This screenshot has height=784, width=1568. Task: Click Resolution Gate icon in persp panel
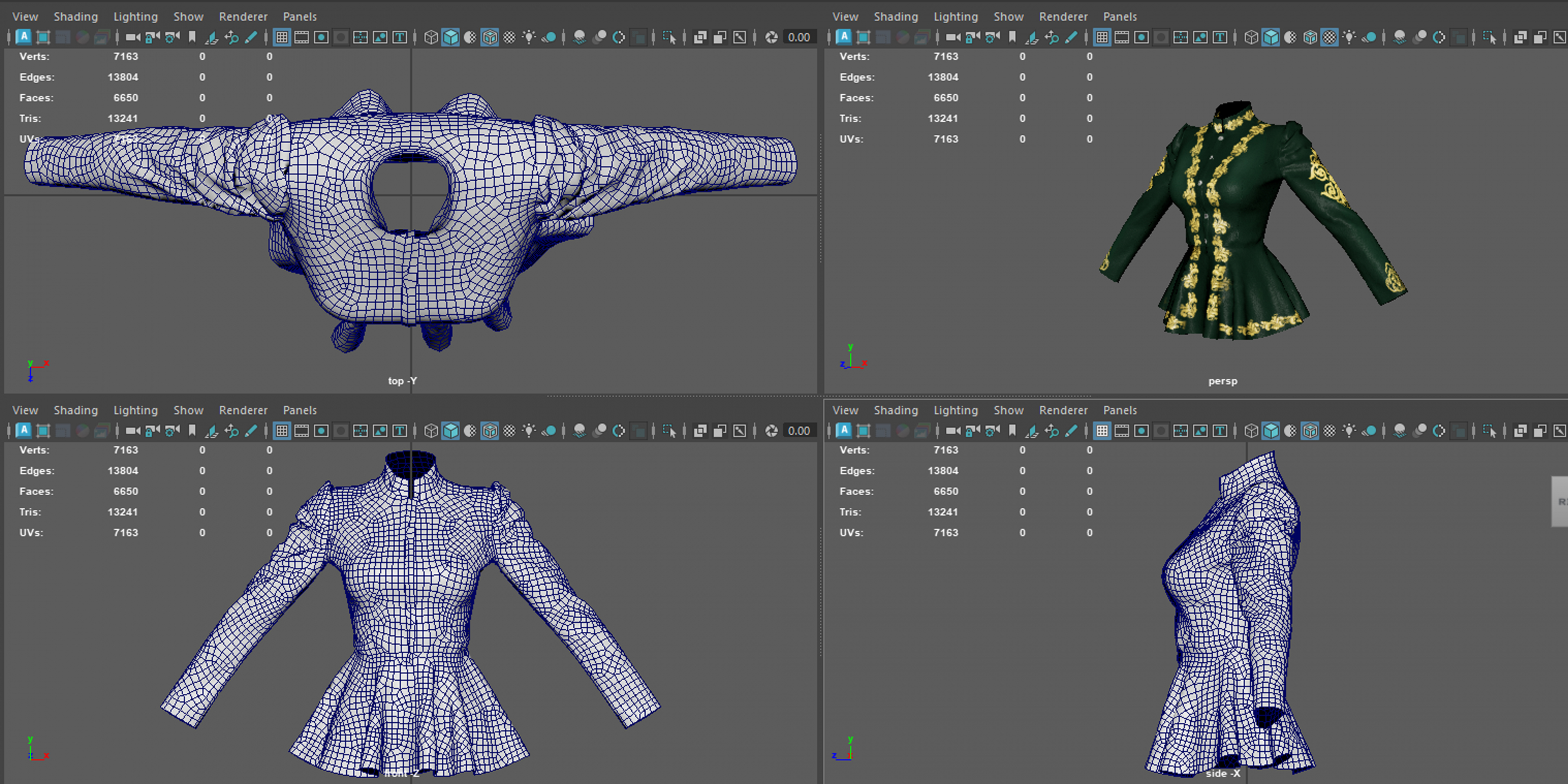[x=1141, y=37]
